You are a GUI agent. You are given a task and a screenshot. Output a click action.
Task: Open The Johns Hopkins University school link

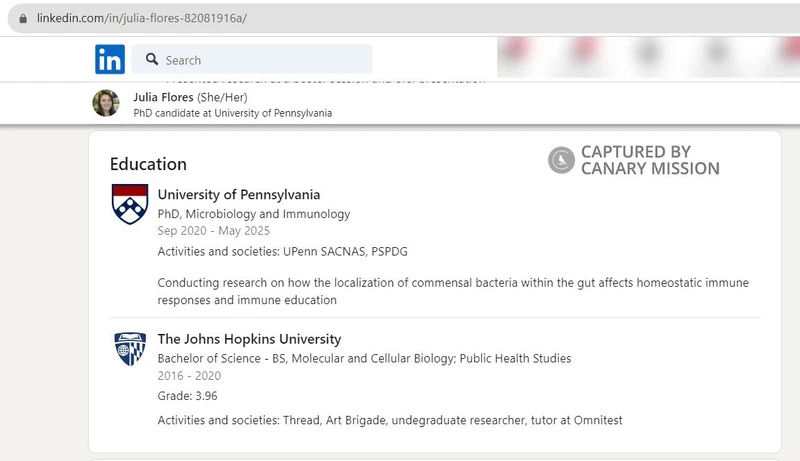249,339
